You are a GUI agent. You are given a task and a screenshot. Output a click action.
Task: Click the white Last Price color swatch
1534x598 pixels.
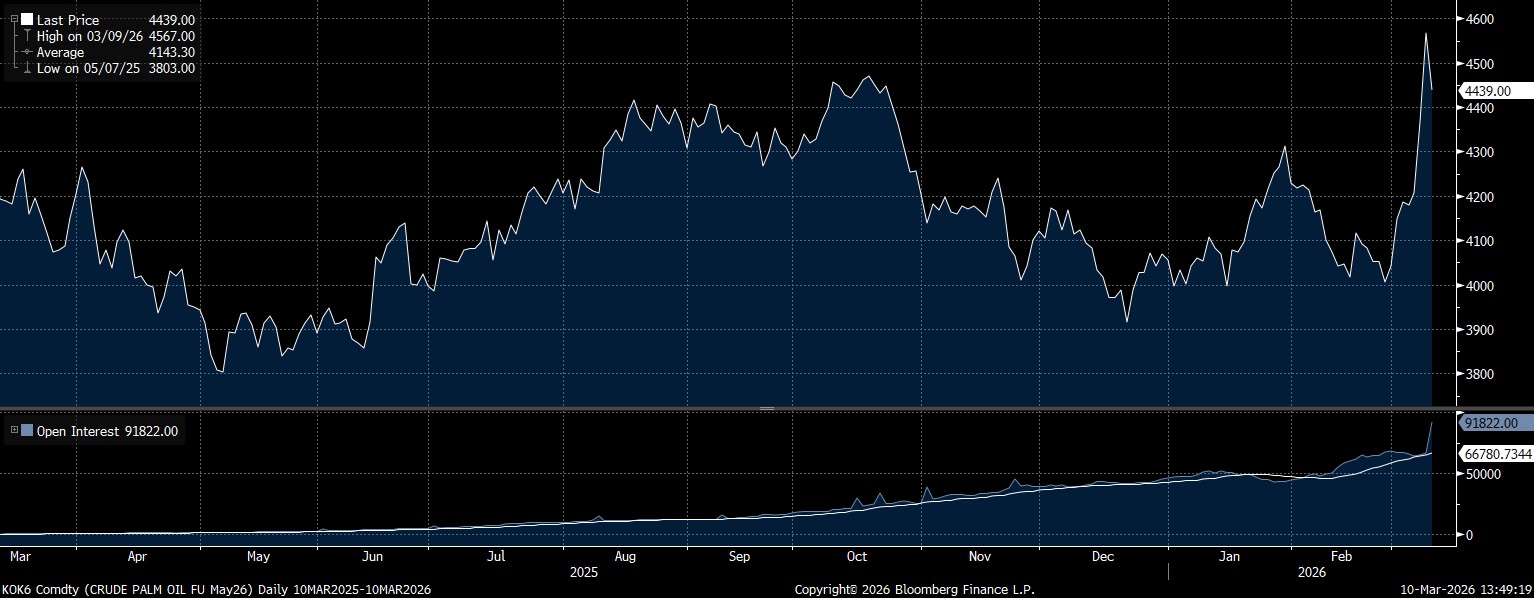click(26, 19)
